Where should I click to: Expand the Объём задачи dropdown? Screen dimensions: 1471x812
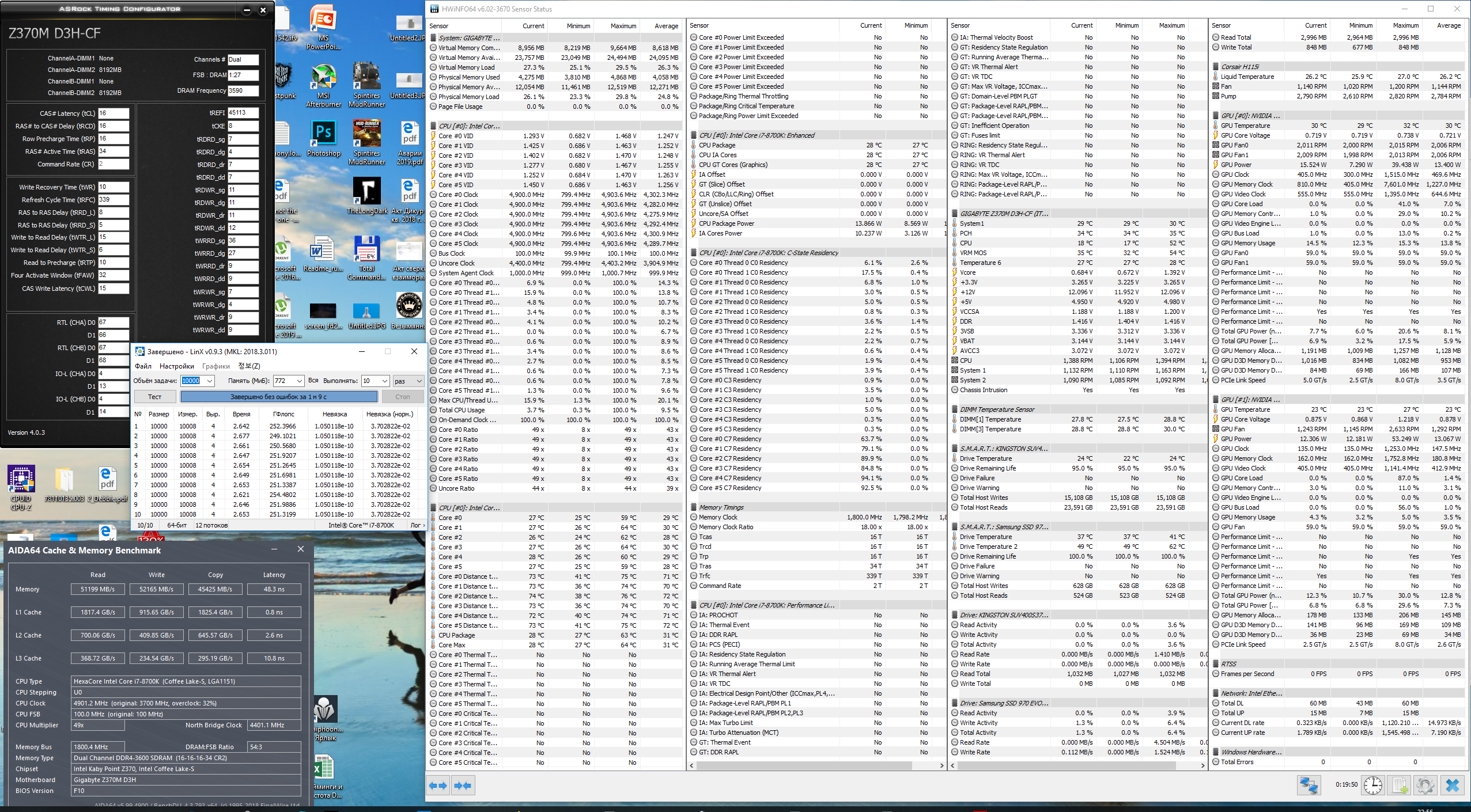(x=210, y=381)
